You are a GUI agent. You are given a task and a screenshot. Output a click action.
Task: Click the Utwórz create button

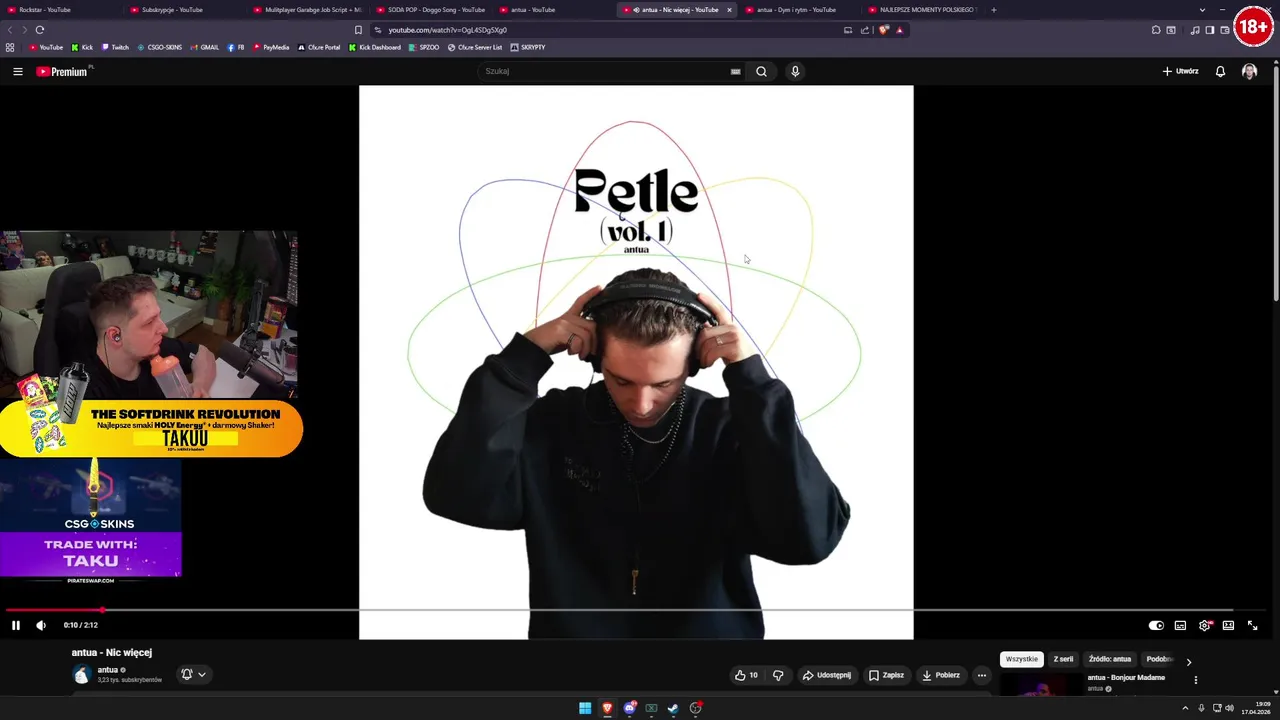(1180, 71)
